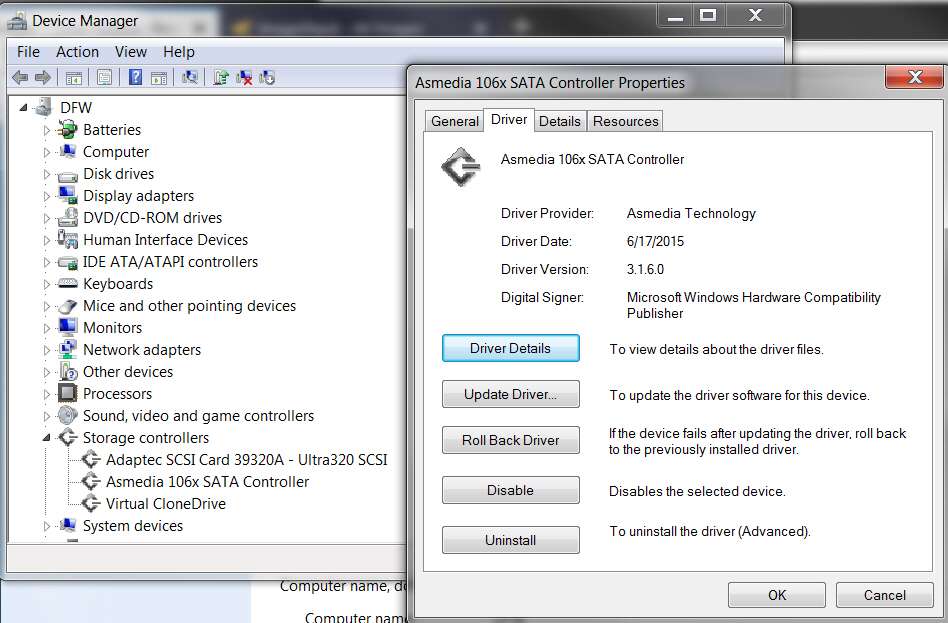Collapse the Storage controllers node
The image size is (948, 623).
point(47,438)
